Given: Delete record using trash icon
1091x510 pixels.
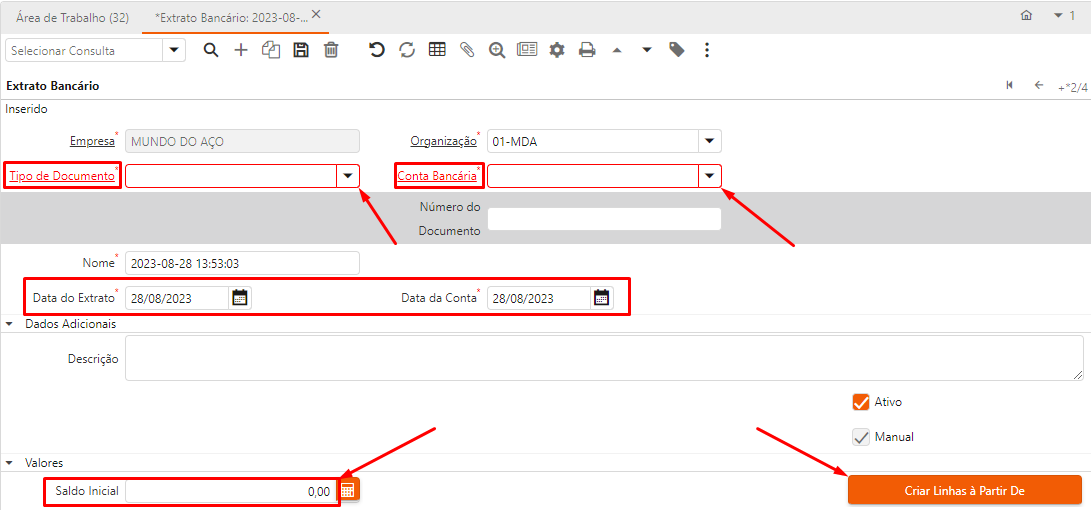Looking at the screenshot, I should (331, 50).
